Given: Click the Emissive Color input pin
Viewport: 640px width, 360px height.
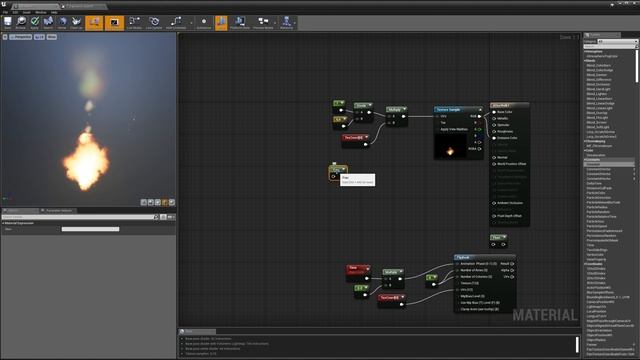Looking at the screenshot, I should point(494,138).
